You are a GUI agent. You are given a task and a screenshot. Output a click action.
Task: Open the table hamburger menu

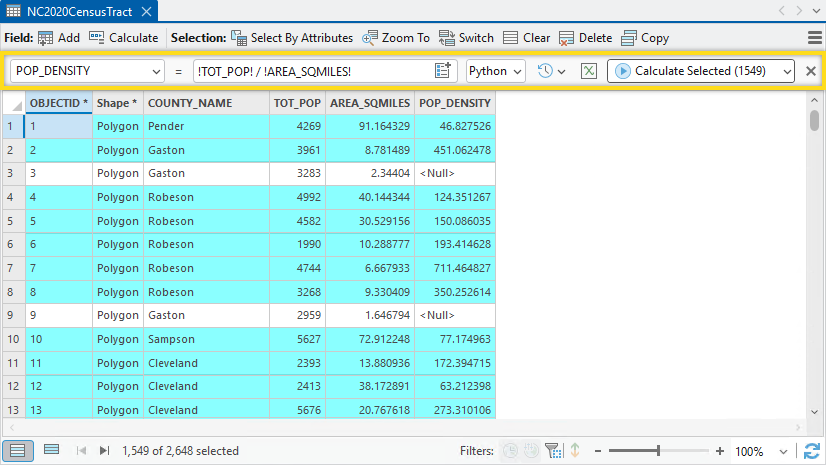pyautogui.click(x=814, y=38)
